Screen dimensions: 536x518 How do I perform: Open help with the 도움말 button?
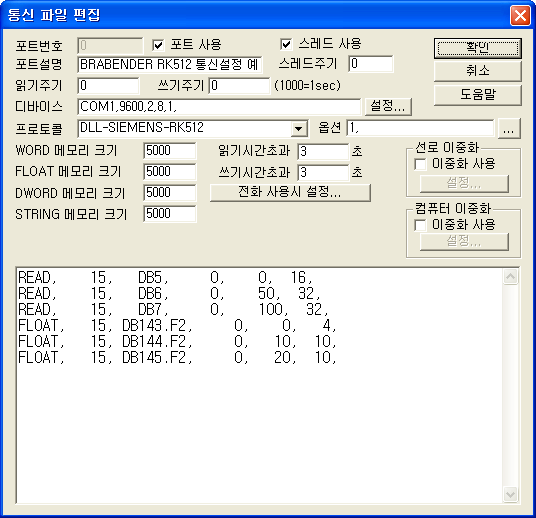478,95
